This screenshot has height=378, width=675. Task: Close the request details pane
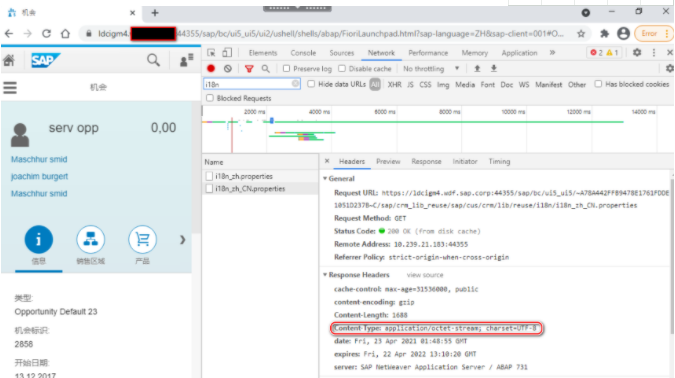(327, 161)
